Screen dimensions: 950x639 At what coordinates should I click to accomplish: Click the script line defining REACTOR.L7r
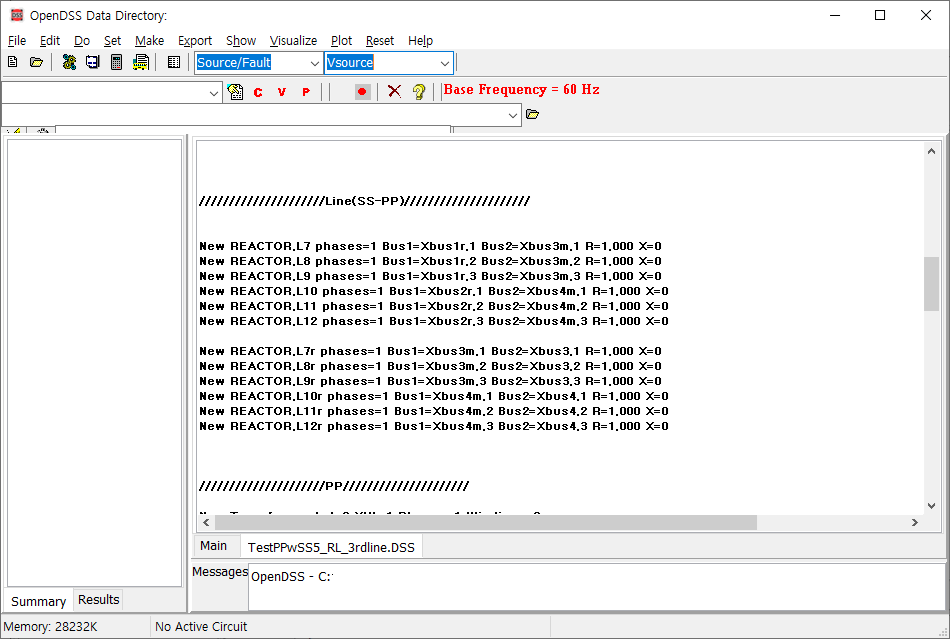point(430,351)
